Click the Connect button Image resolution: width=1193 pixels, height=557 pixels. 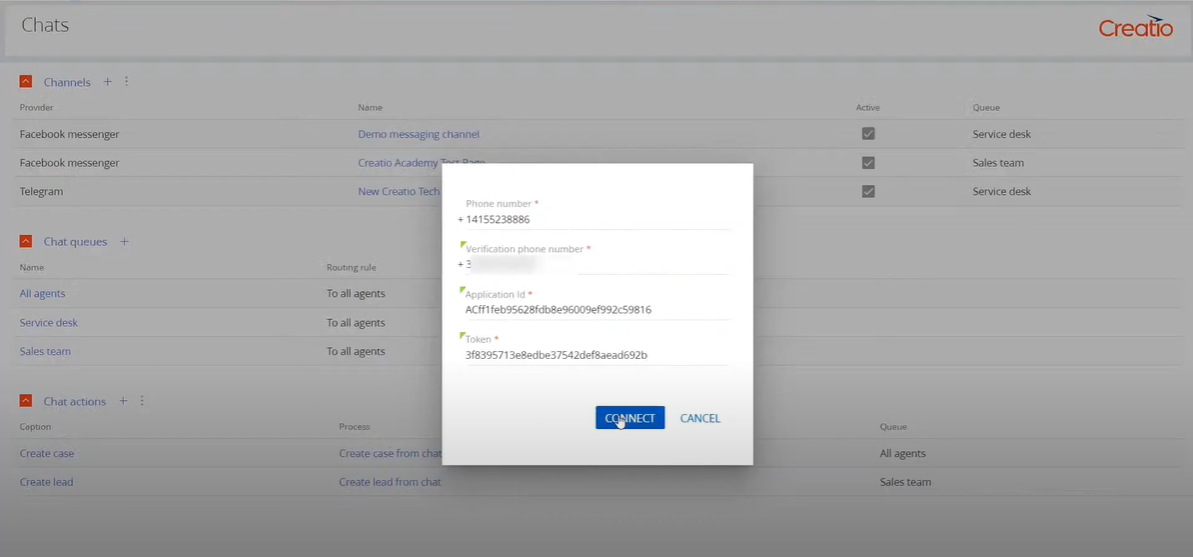(630, 418)
